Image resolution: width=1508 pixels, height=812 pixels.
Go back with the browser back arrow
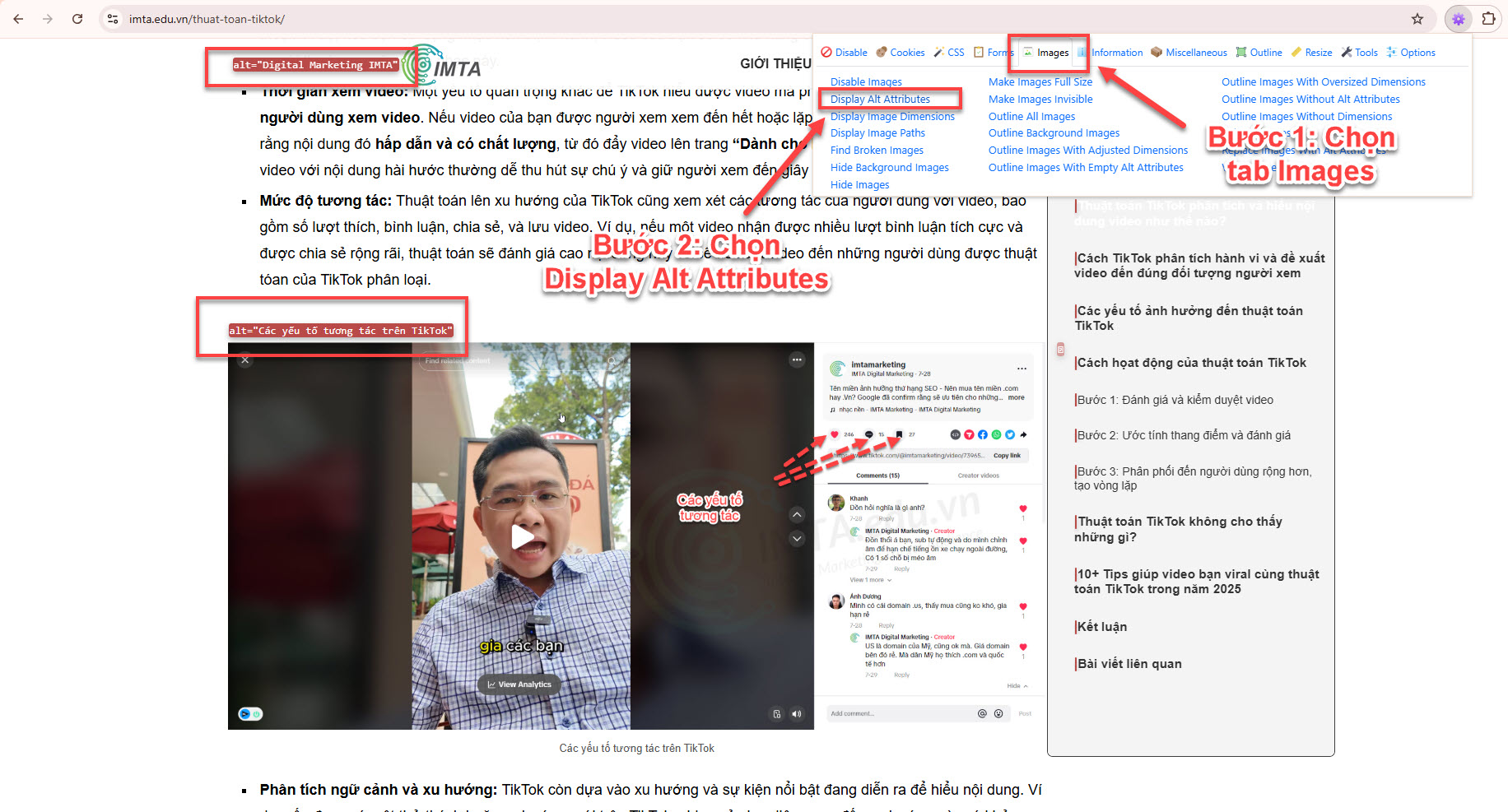click(18, 19)
